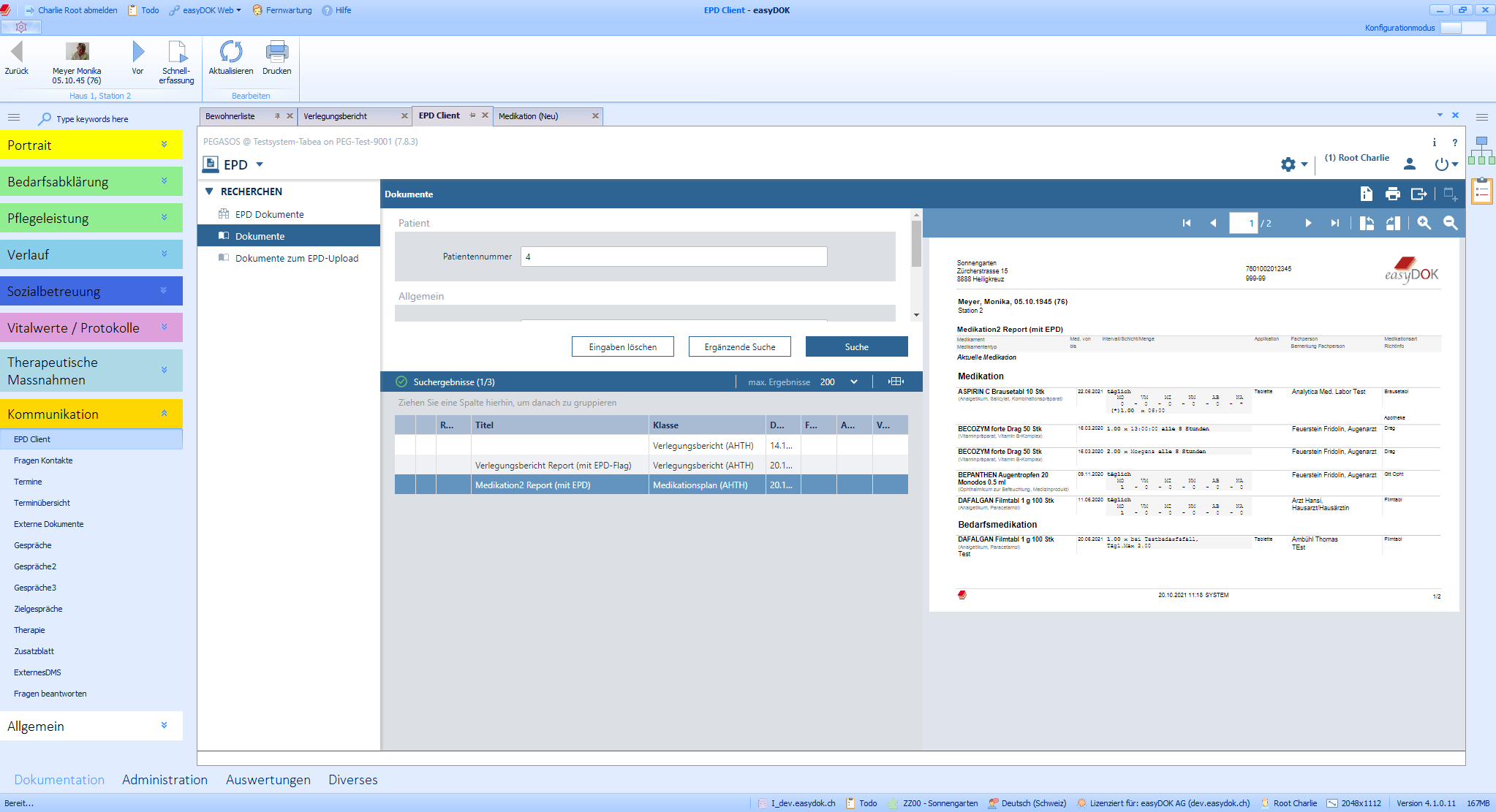Open the organization chart side icon
This screenshot has height=812, width=1496.
pos(1482,151)
